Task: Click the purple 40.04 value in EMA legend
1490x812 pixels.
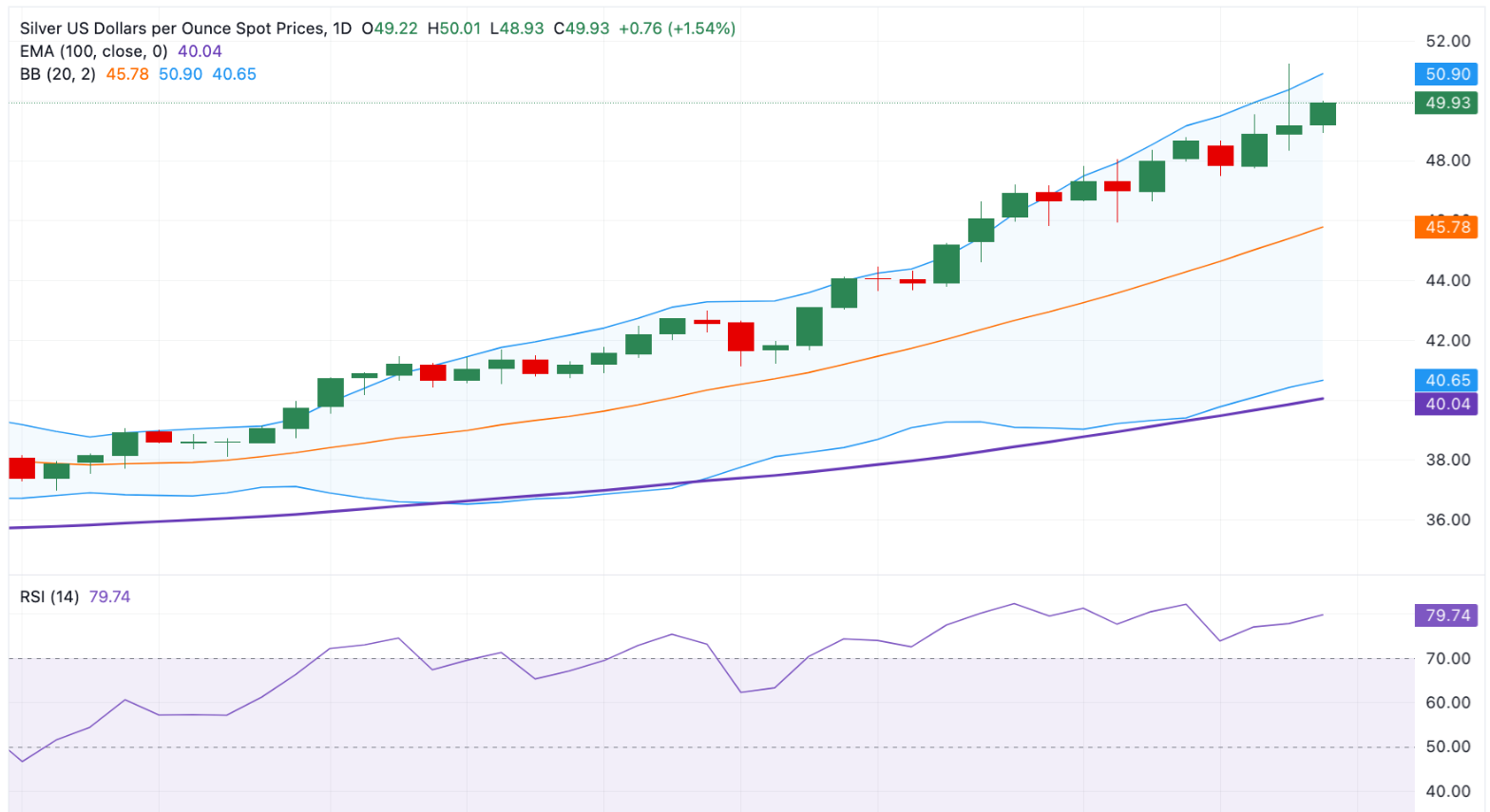Action: click(x=200, y=51)
